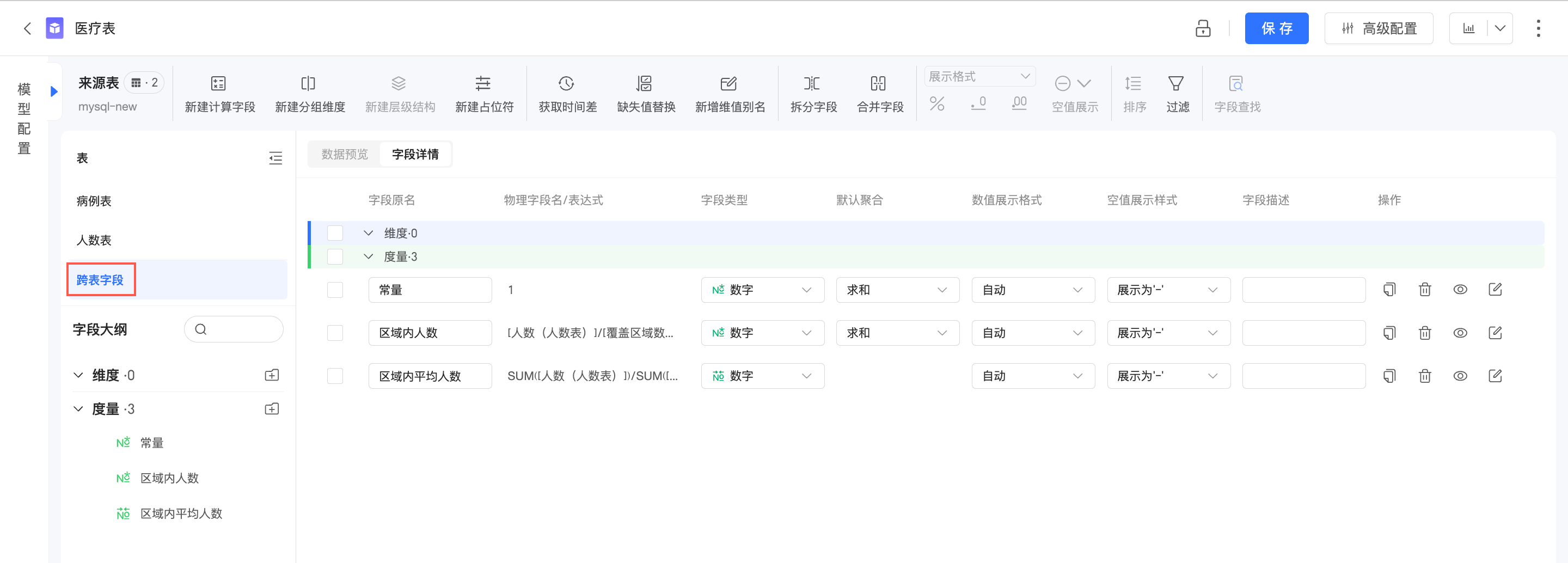Switch to 字段详情 tab
This screenshot has height=563, width=1568.
coord(415,155)
